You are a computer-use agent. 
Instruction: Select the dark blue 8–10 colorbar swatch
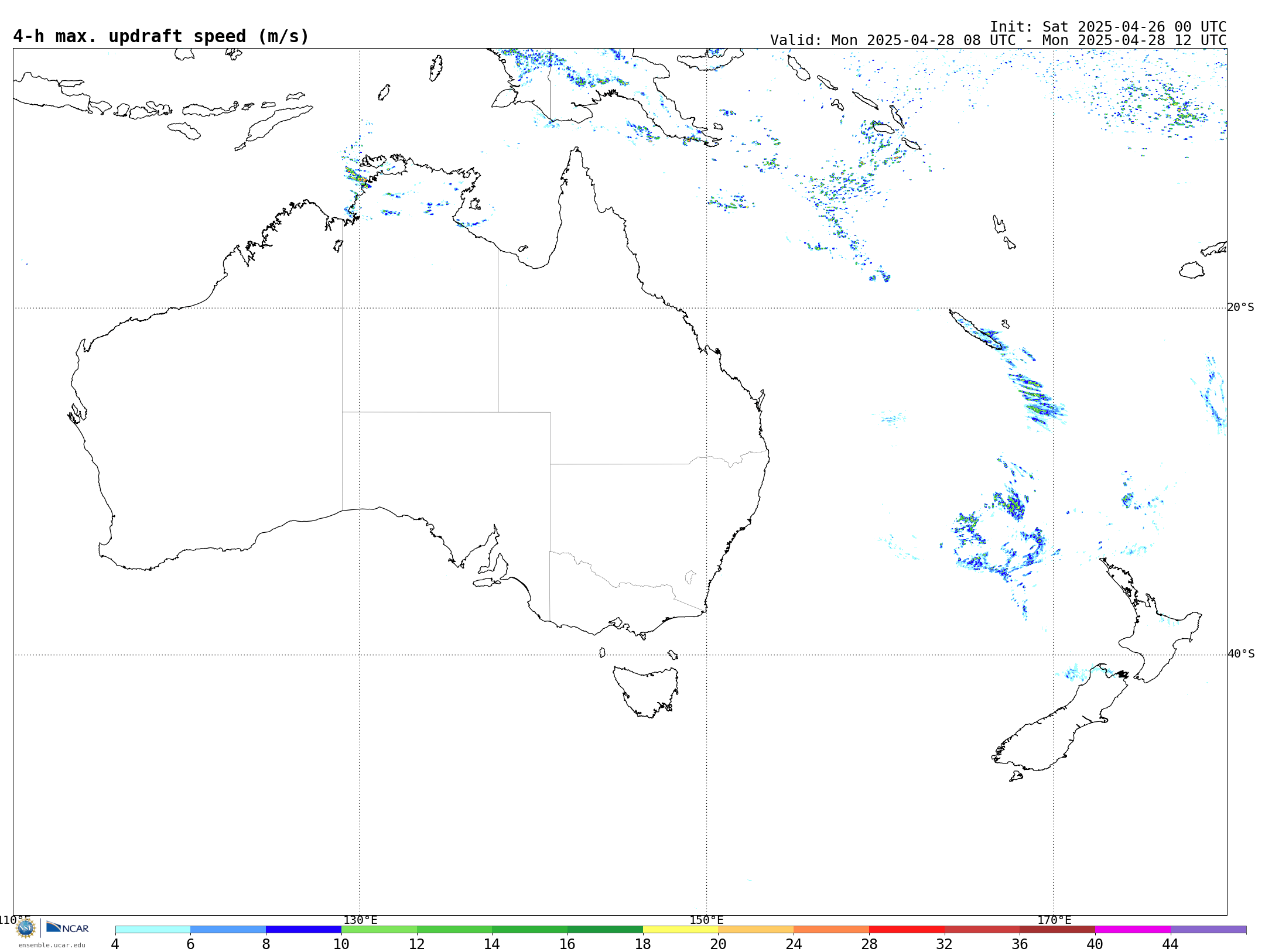(x=303, y=930)
